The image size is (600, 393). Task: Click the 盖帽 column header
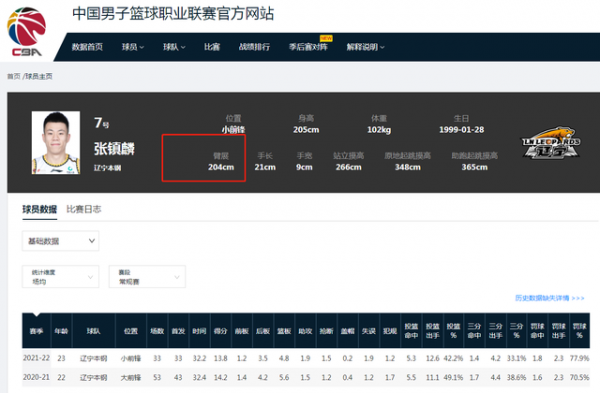pyautogui.click(x=347, y=331)
